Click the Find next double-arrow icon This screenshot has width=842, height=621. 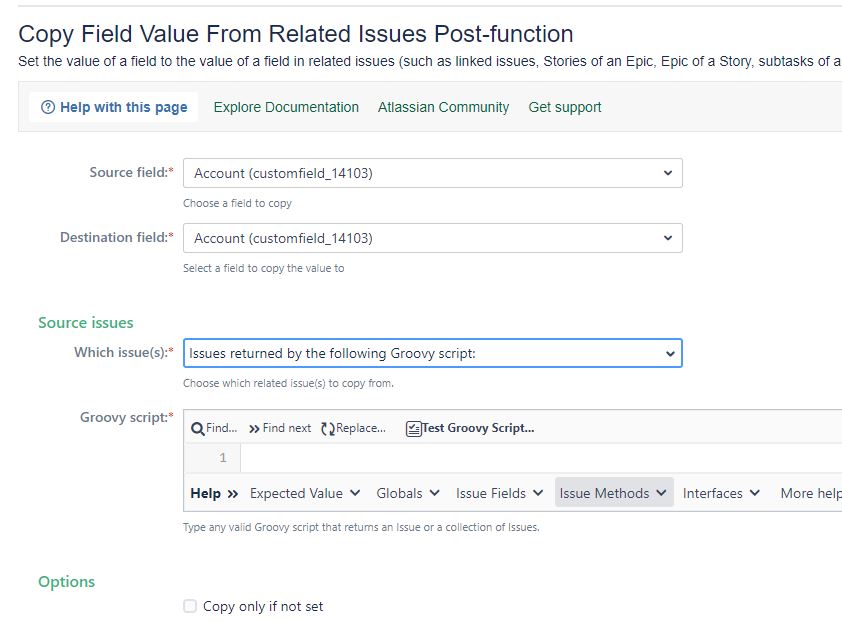(x=254, y=429)
